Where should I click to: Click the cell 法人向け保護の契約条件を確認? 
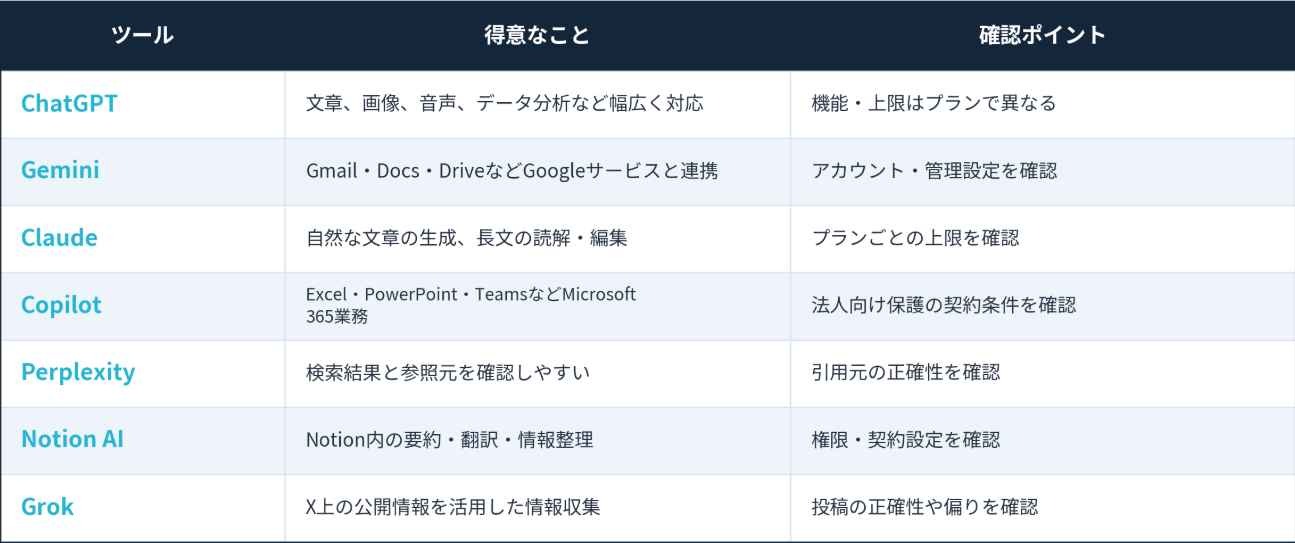(x=1042, y=306)
